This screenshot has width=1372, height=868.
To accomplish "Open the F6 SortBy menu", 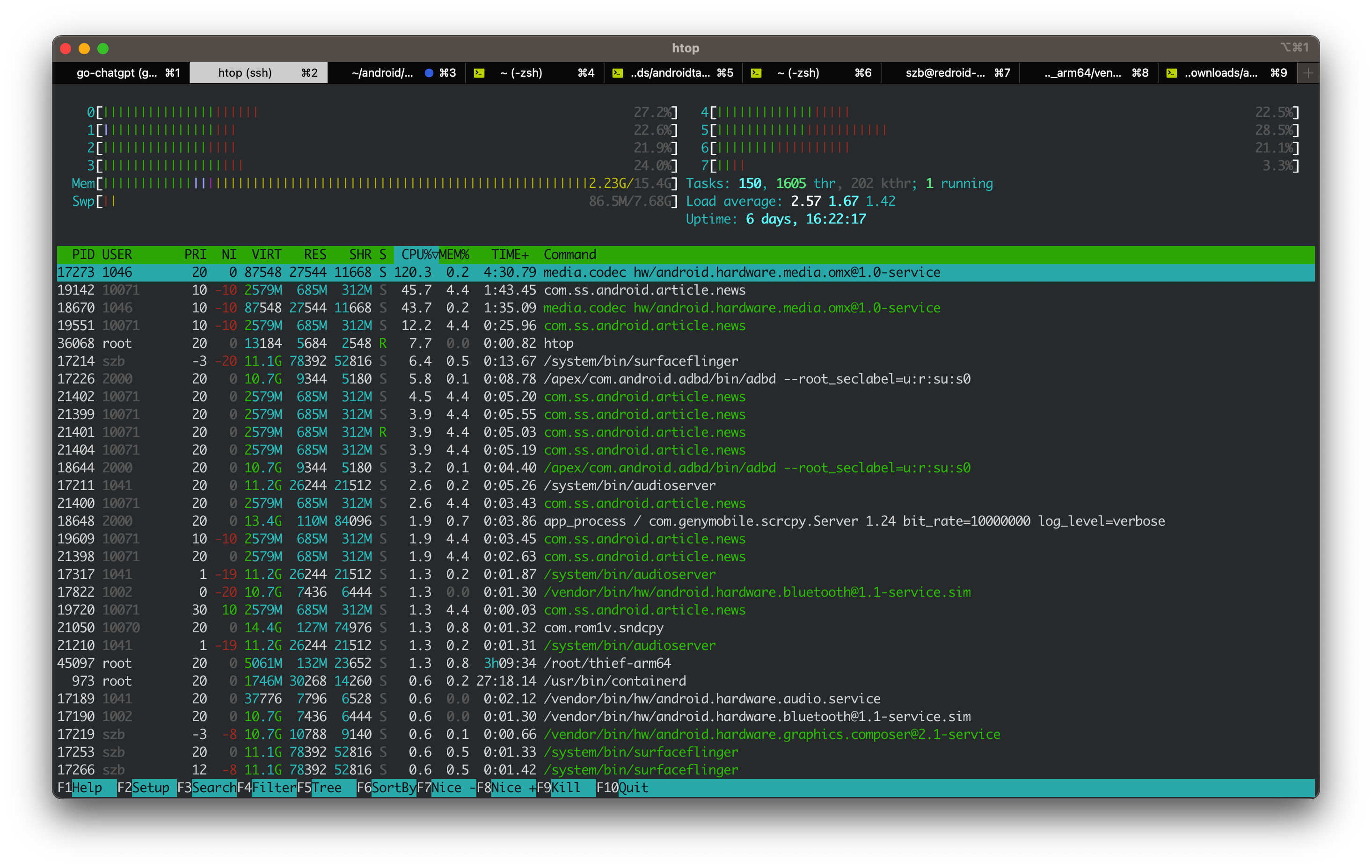I will pyautogui.click(x=393, y=788).
